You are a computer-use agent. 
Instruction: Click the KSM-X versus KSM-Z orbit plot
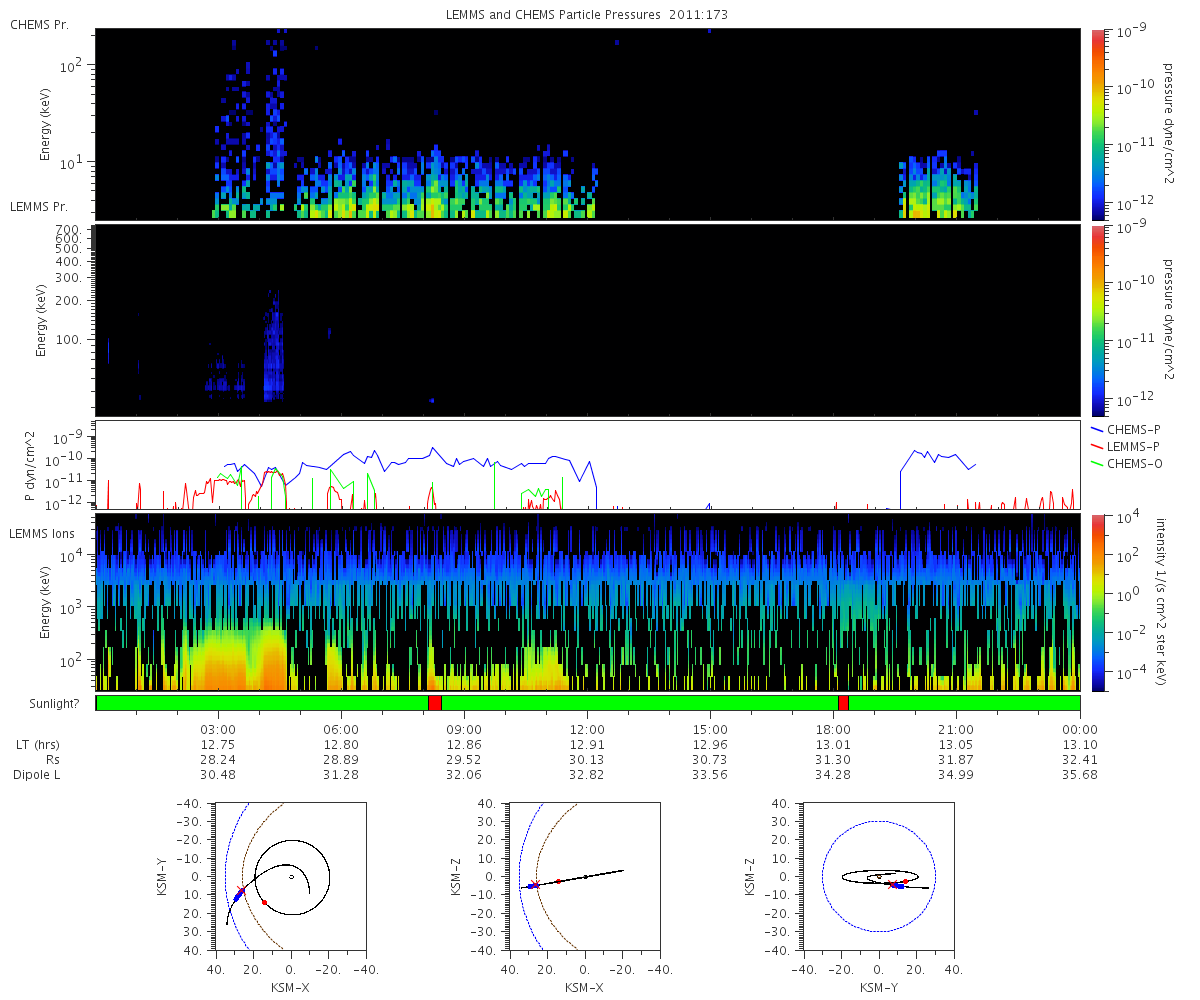585,876
